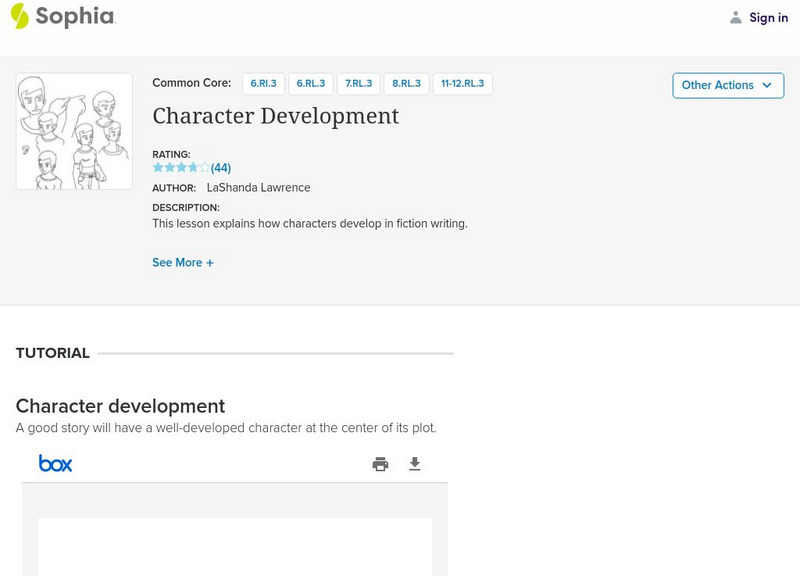Screen dimensions: 800x576
Task: Open author LaShanda Lawrence's profile
Action: [x=258, y=188]
